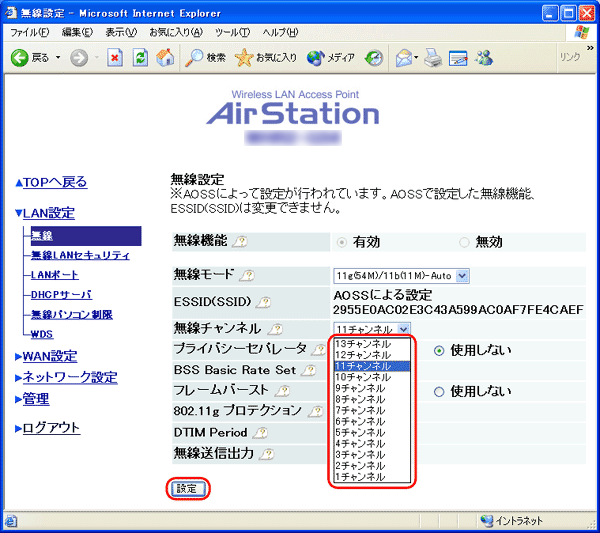The width and height of the screenshot is (600, 533).
Task: Open the Mail button dropdown arrow
Action: pos(416,58)
